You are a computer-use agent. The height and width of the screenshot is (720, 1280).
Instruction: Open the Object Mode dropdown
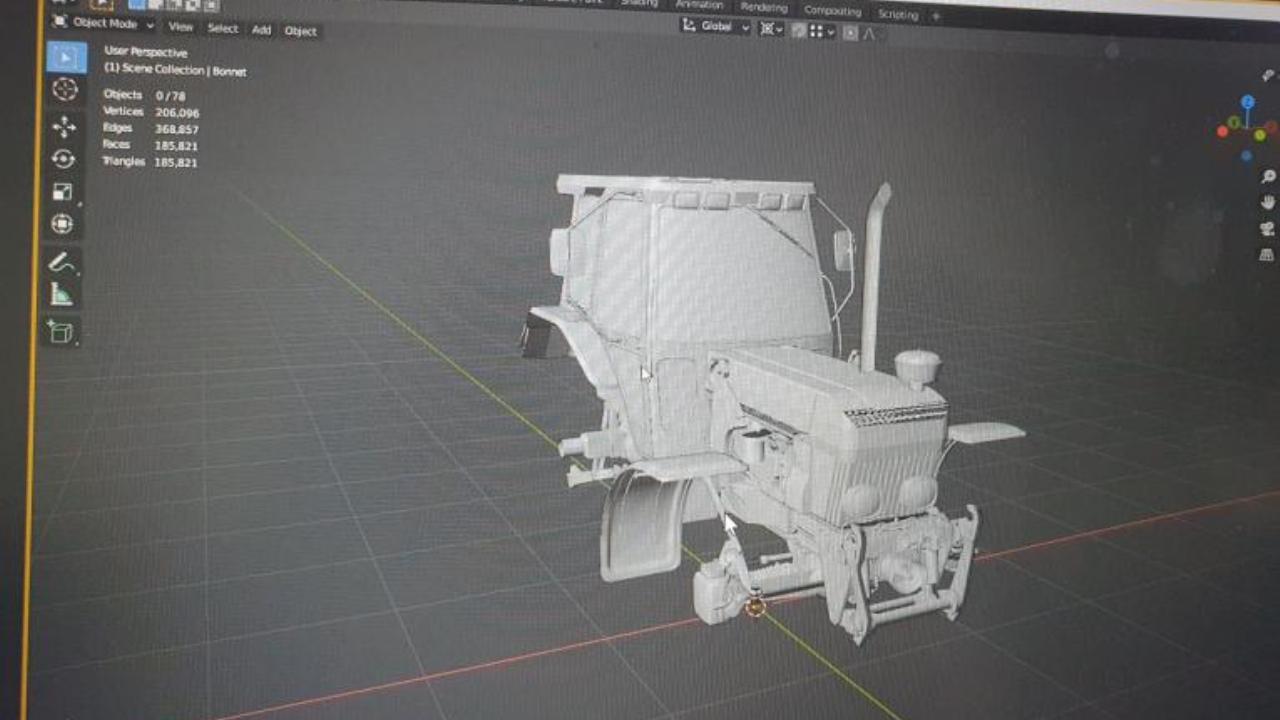pos(102,23)
